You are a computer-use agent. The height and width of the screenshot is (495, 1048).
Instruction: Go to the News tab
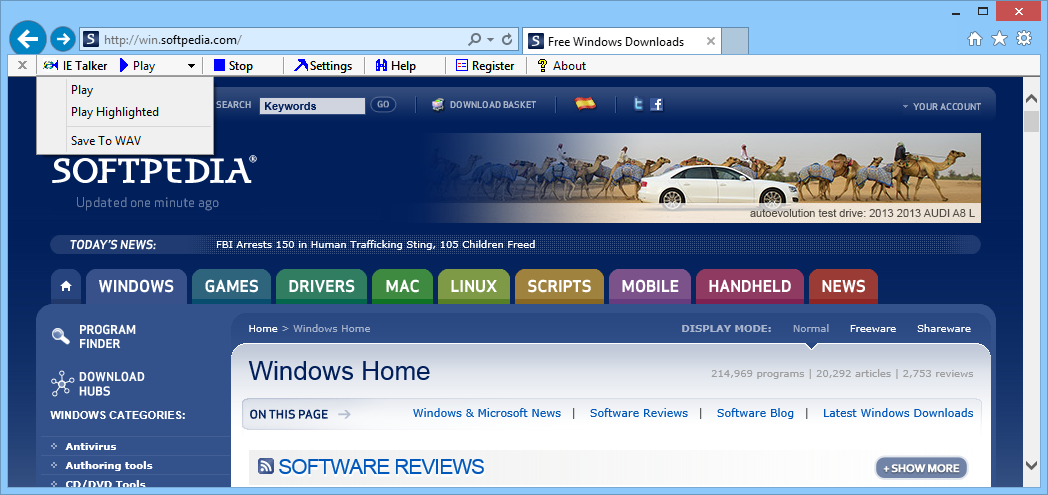point(843,287)
